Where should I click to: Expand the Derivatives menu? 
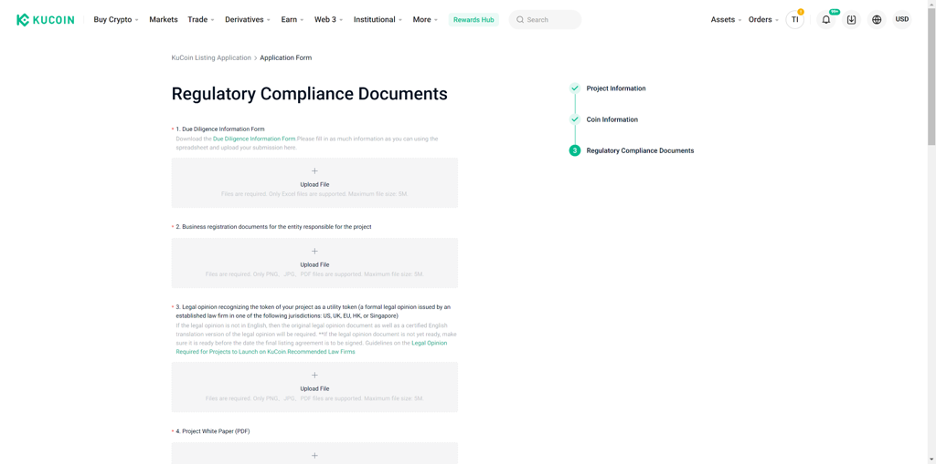point(247,19)
